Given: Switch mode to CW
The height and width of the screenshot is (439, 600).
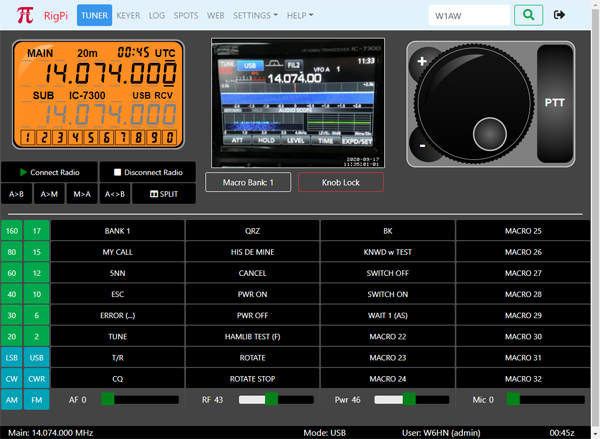Looking at the screenshot, I should point(12,379).
